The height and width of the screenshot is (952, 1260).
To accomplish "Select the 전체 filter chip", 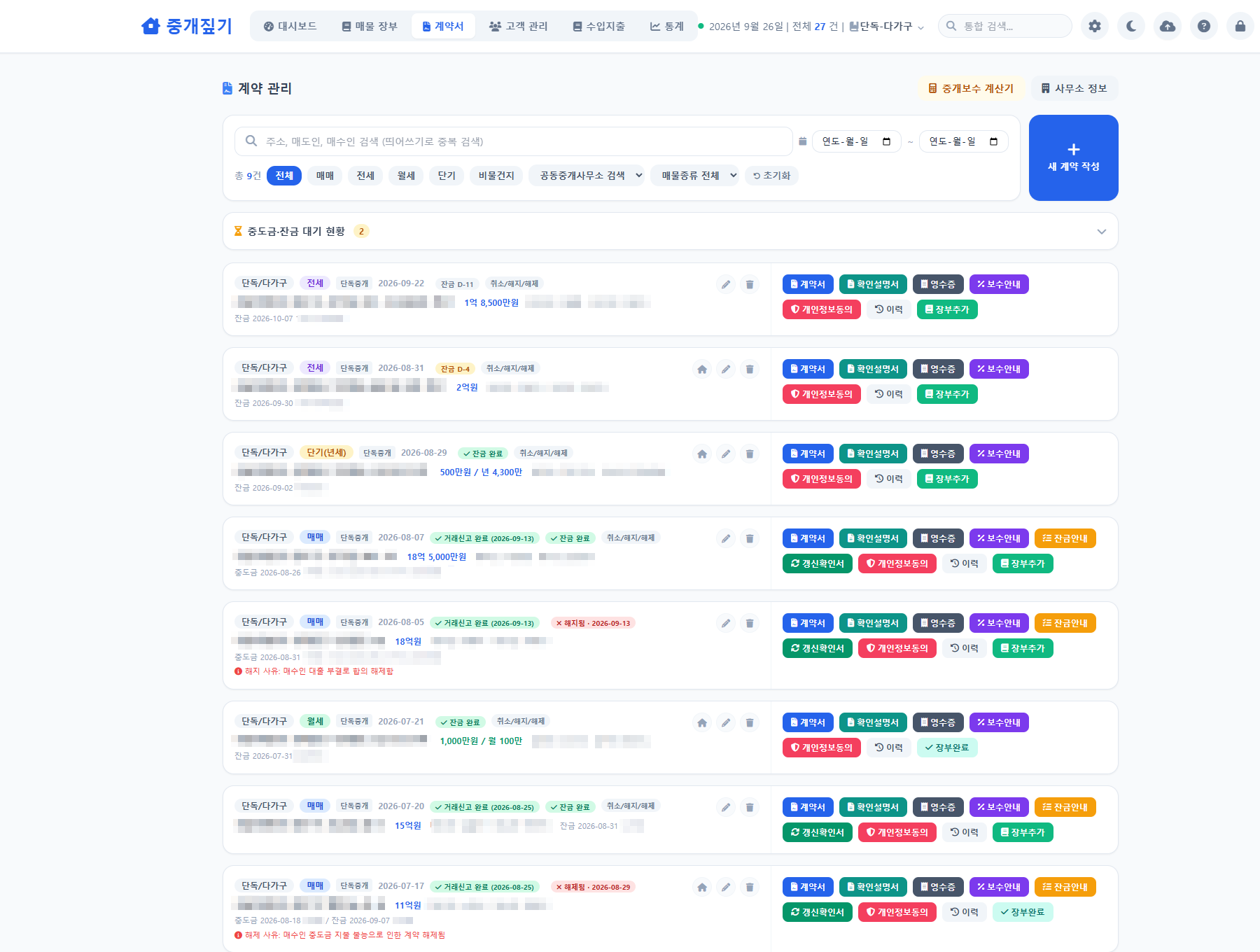I will 284,176.
